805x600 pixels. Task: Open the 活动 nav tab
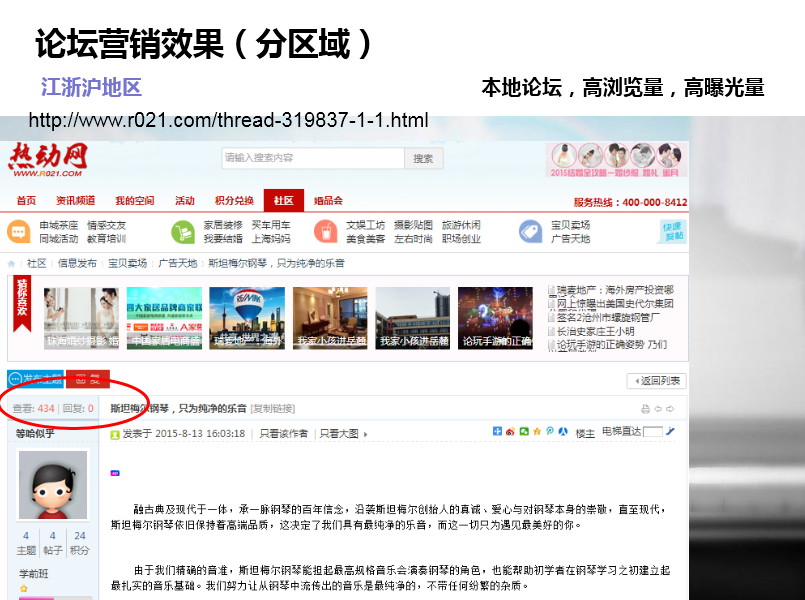click(185, 201)
